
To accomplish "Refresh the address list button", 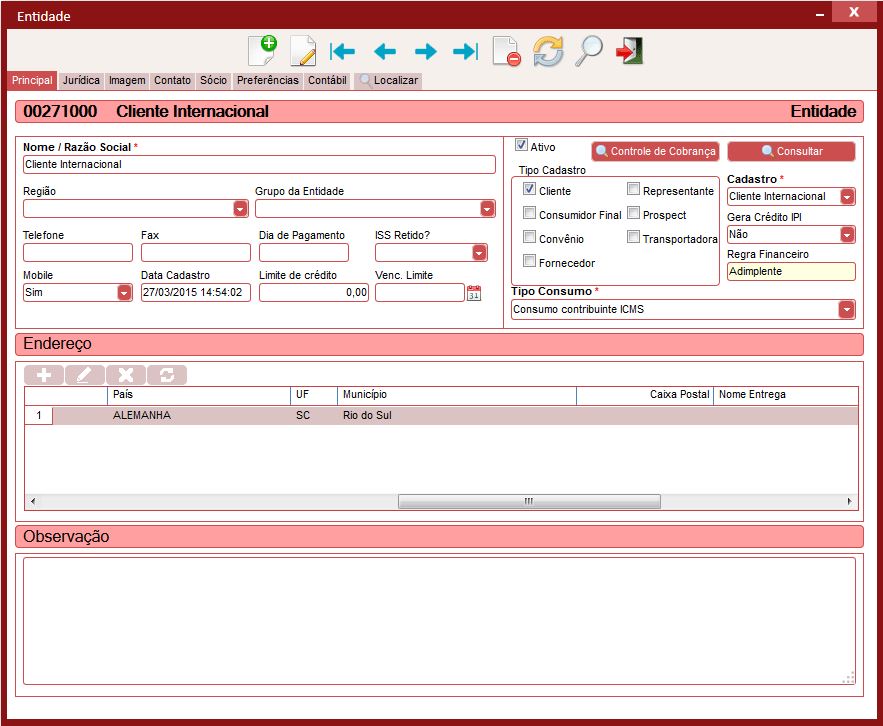I will click(167, 375).
